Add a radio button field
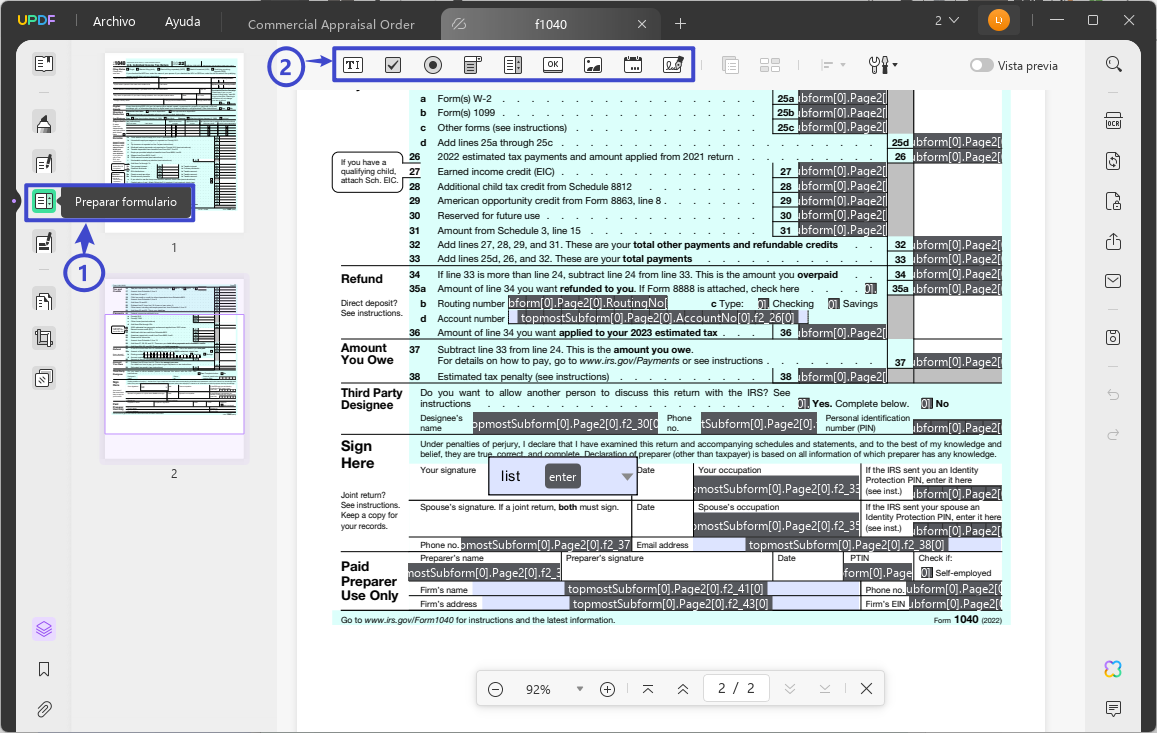Image resolution: width=1157 pixels, height=733 pixels. [x=432, y=64]
